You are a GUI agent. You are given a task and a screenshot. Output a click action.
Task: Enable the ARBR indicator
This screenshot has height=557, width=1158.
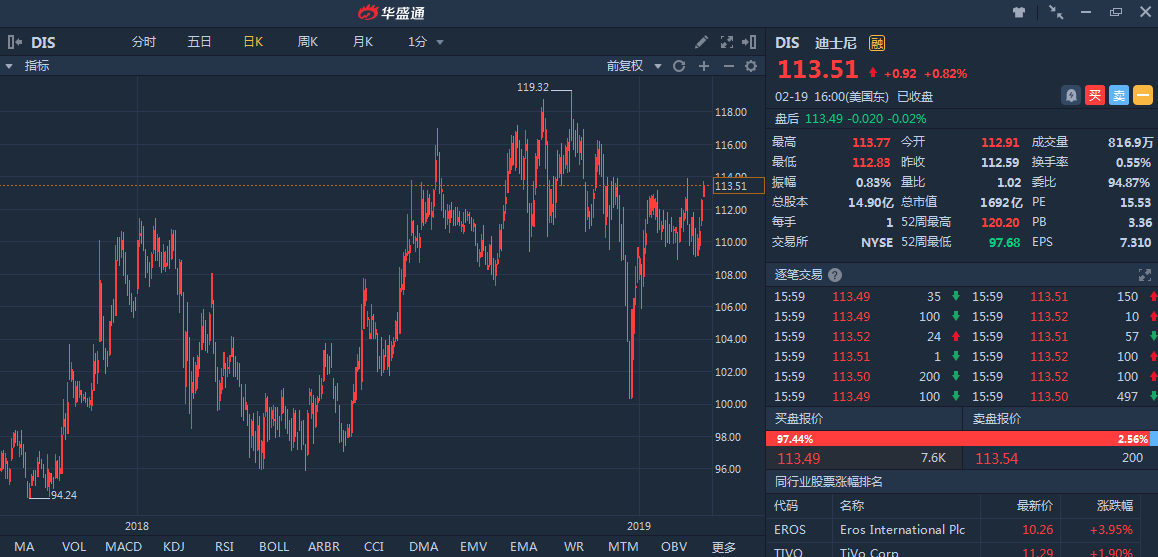pos(323,547)
